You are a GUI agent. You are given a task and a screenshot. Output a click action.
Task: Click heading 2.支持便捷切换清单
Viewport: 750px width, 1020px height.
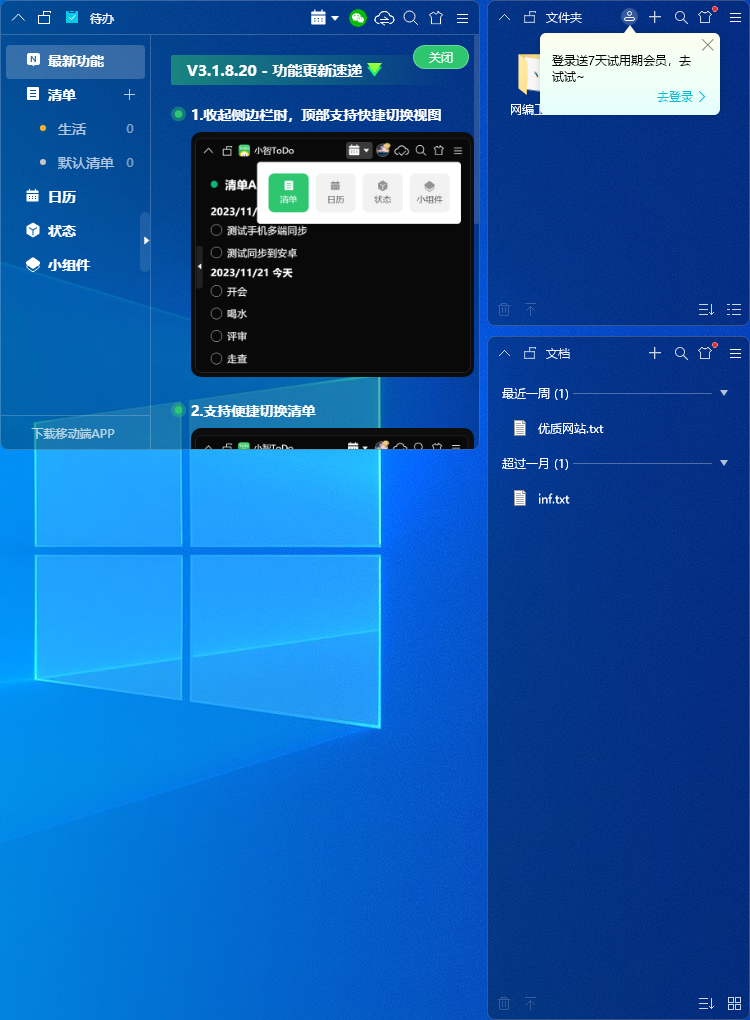click(253, 410)
